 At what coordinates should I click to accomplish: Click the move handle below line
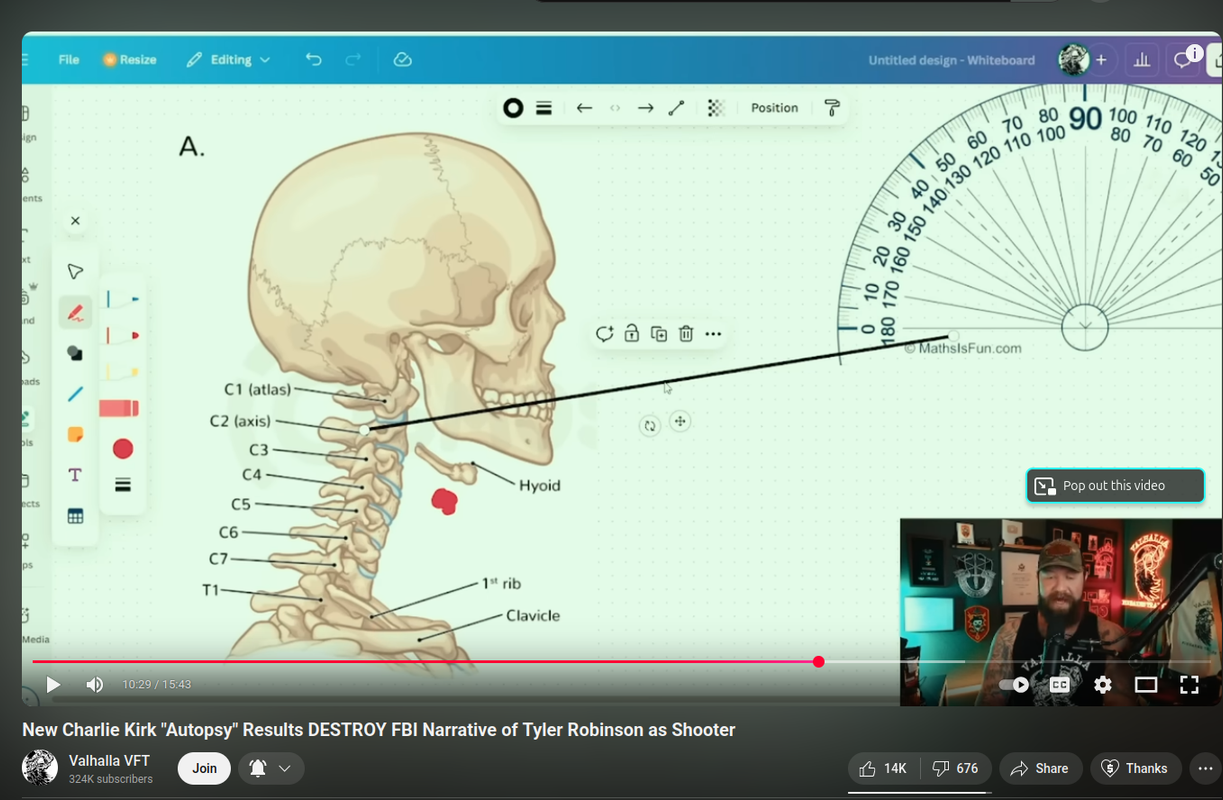(680, 422)
